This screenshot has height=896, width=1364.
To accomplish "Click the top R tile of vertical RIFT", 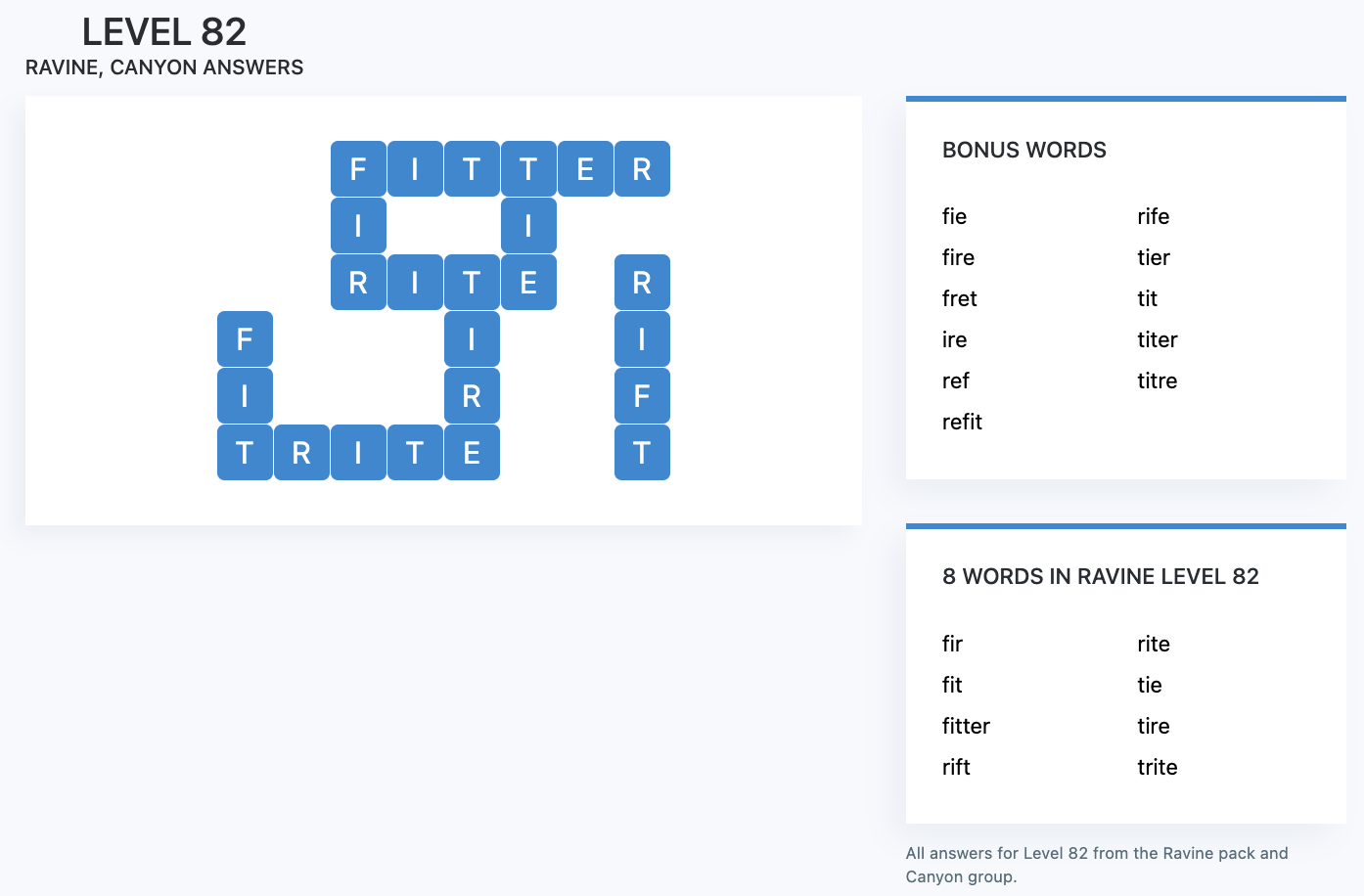I will tap(642, 283).
